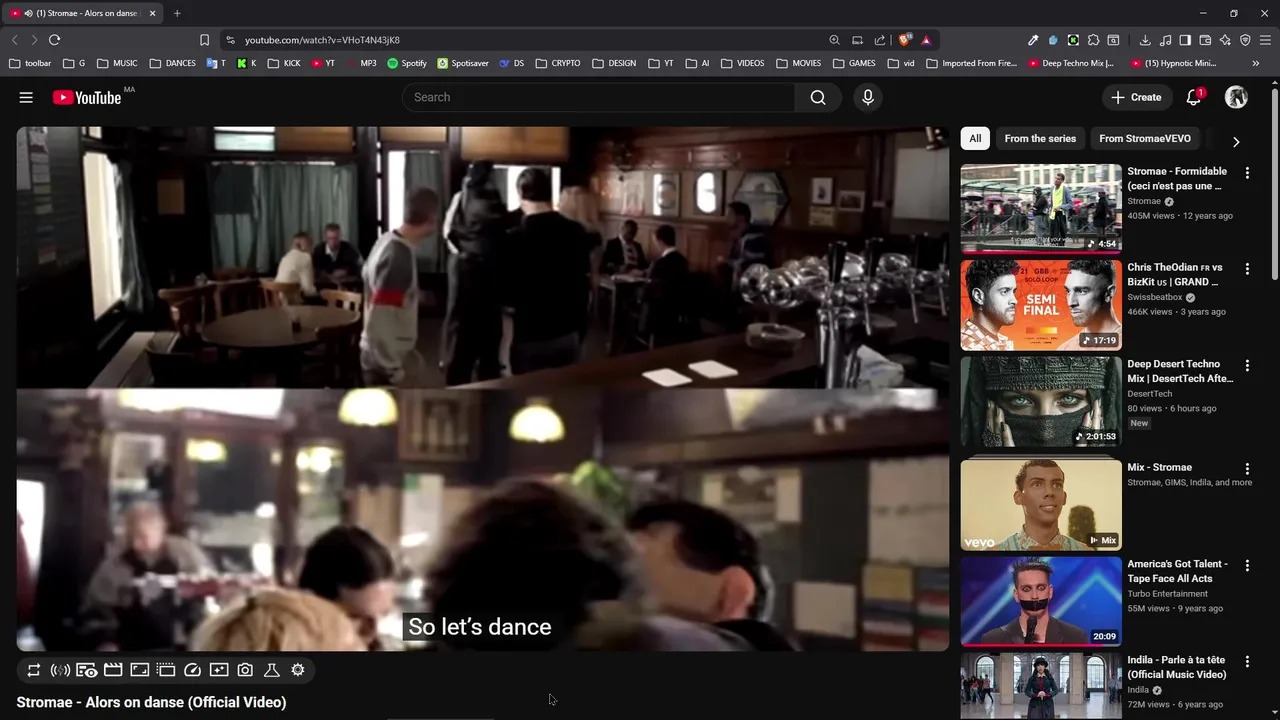Image resolution: width=1280 pixels, height=720 pixels.
Task: Open the Chris TheOdian vs BizKit thumbnail
Action: tap(1041, 305)
